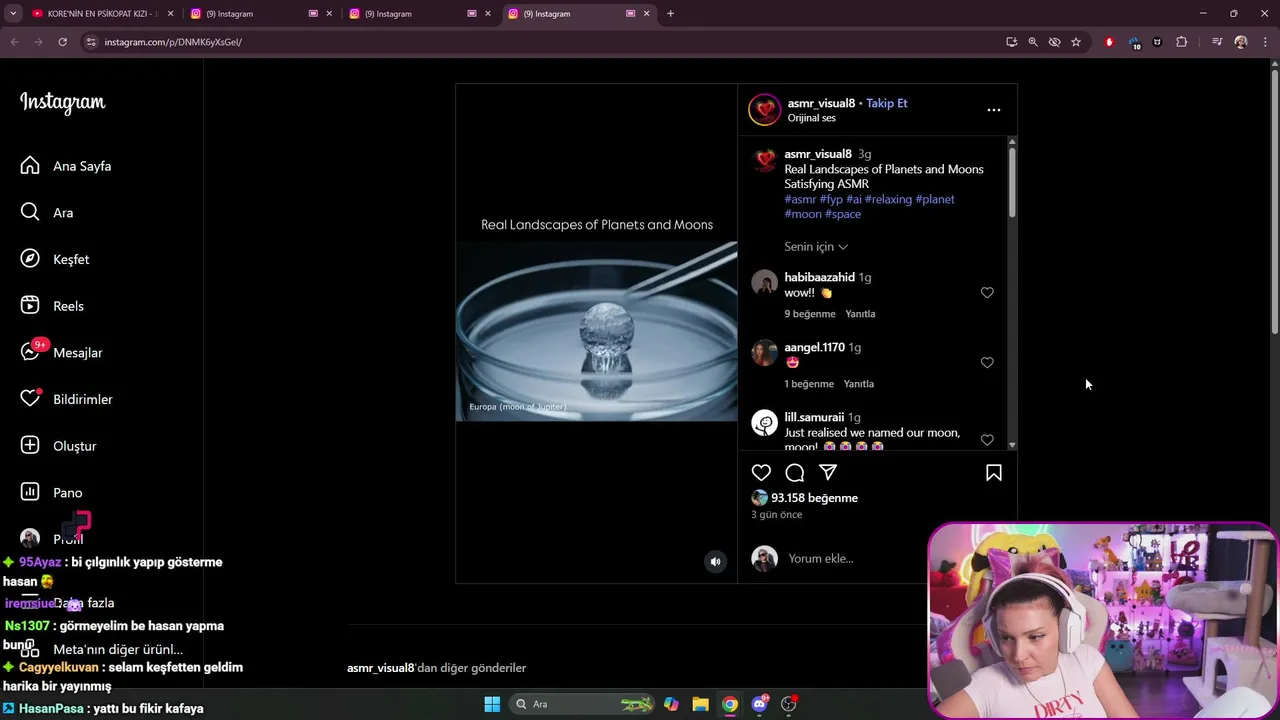Open the tab search dropdown arrow

click(x=13, y=14)
